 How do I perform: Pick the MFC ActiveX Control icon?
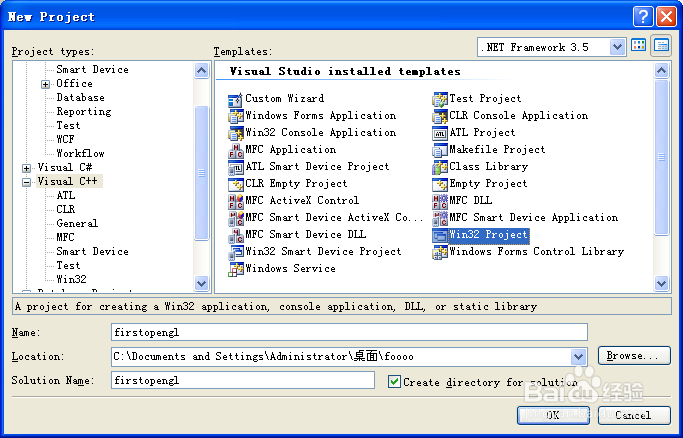tap(236, 202)
